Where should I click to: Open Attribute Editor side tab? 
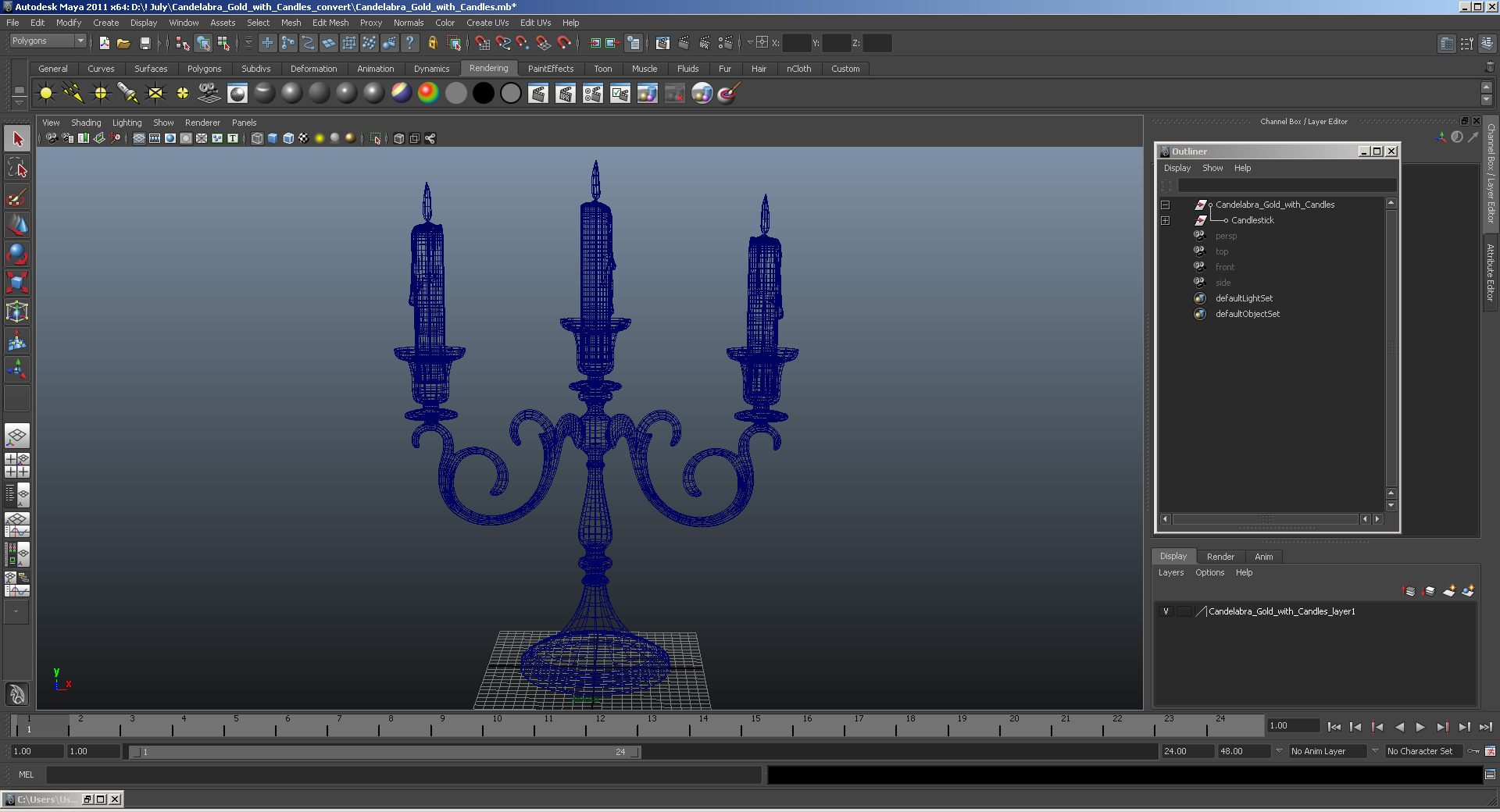point(1491,272)
